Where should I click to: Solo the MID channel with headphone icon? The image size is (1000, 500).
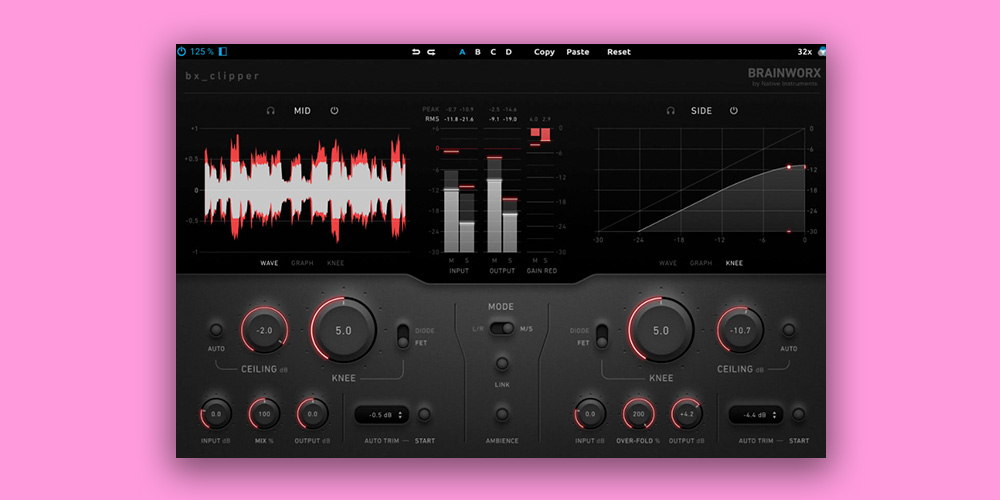[270, 111]
